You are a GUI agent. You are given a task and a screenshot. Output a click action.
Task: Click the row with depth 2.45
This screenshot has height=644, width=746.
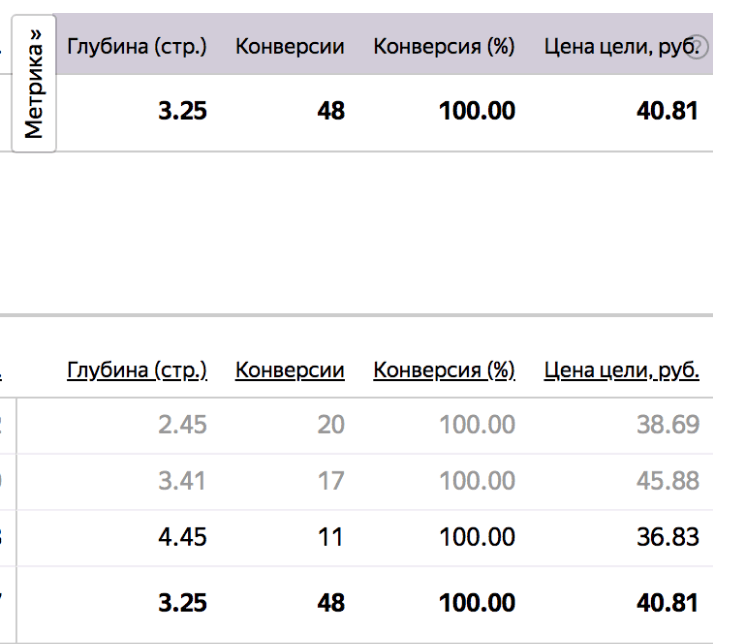click(x=365, y=425)
